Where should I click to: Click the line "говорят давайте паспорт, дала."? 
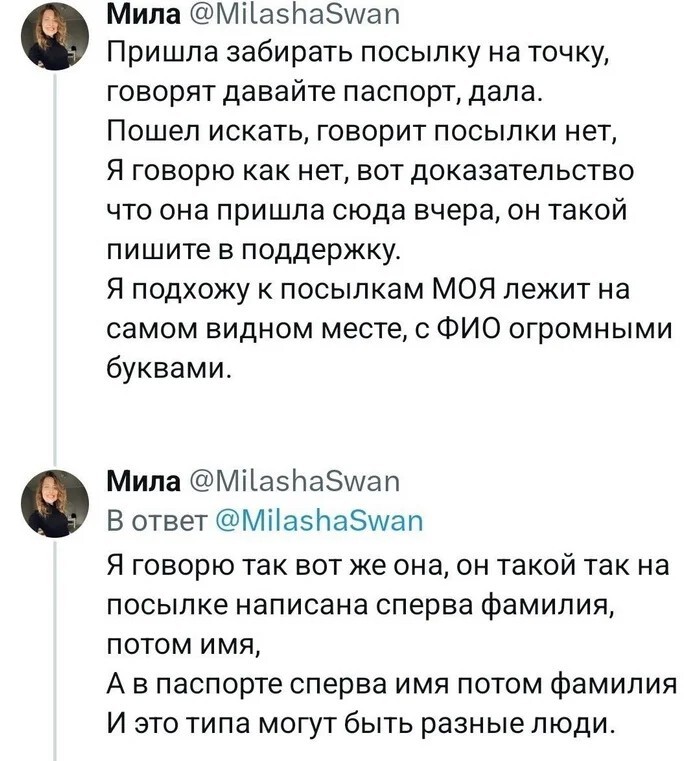point(324,94)
